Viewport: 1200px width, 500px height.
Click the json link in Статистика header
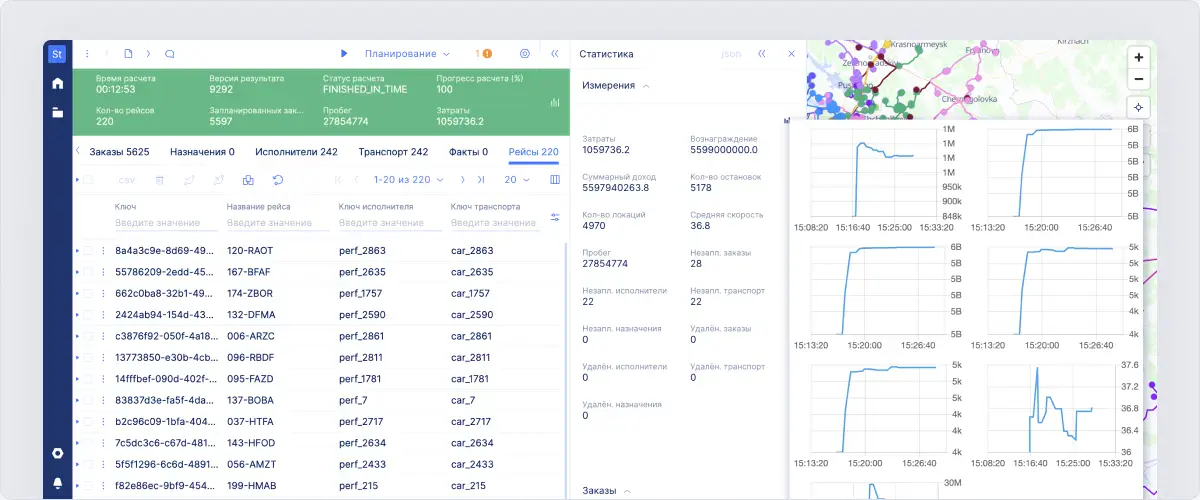731,54
